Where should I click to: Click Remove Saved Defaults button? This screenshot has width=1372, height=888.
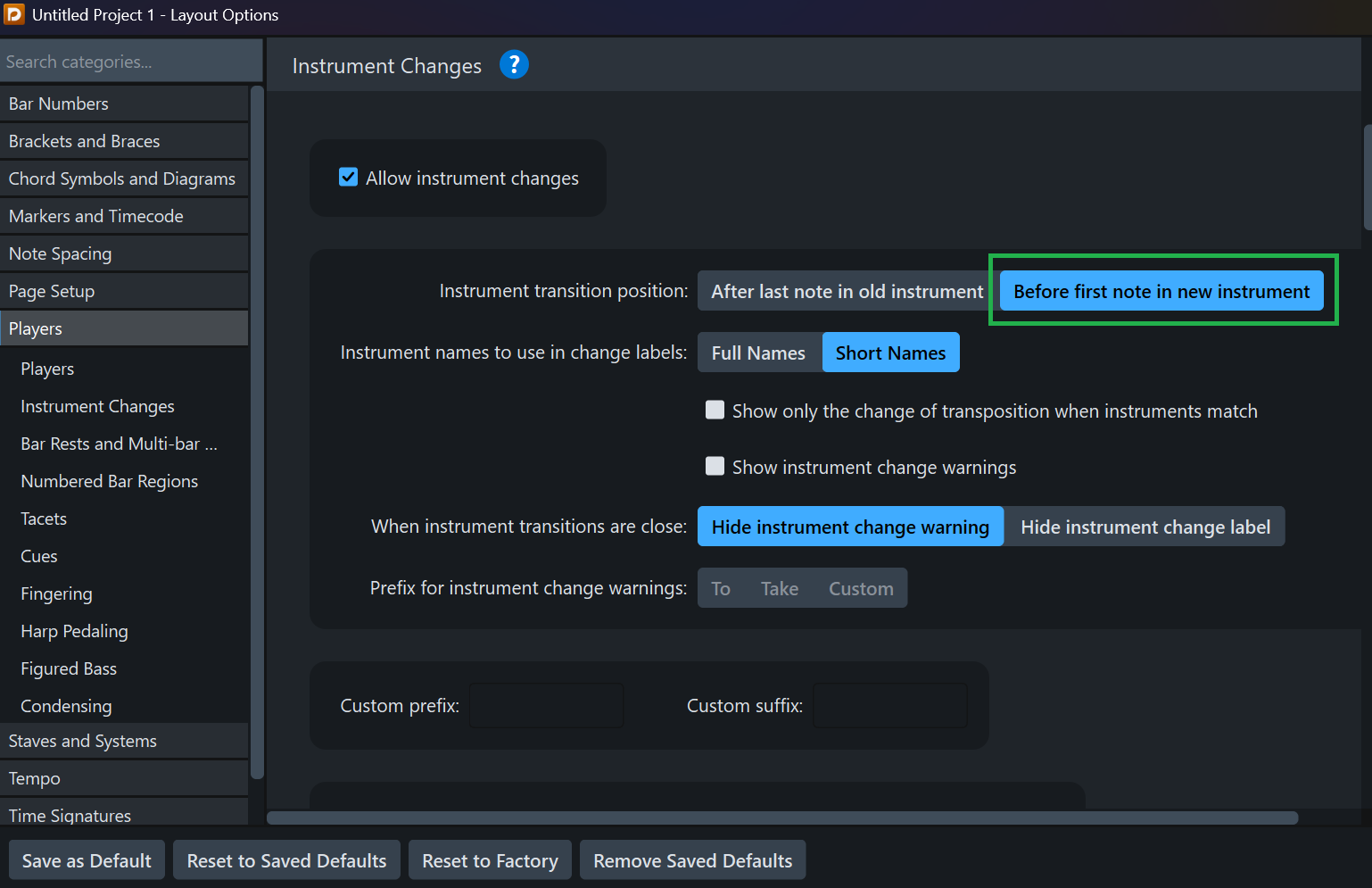tap(692, 860)
